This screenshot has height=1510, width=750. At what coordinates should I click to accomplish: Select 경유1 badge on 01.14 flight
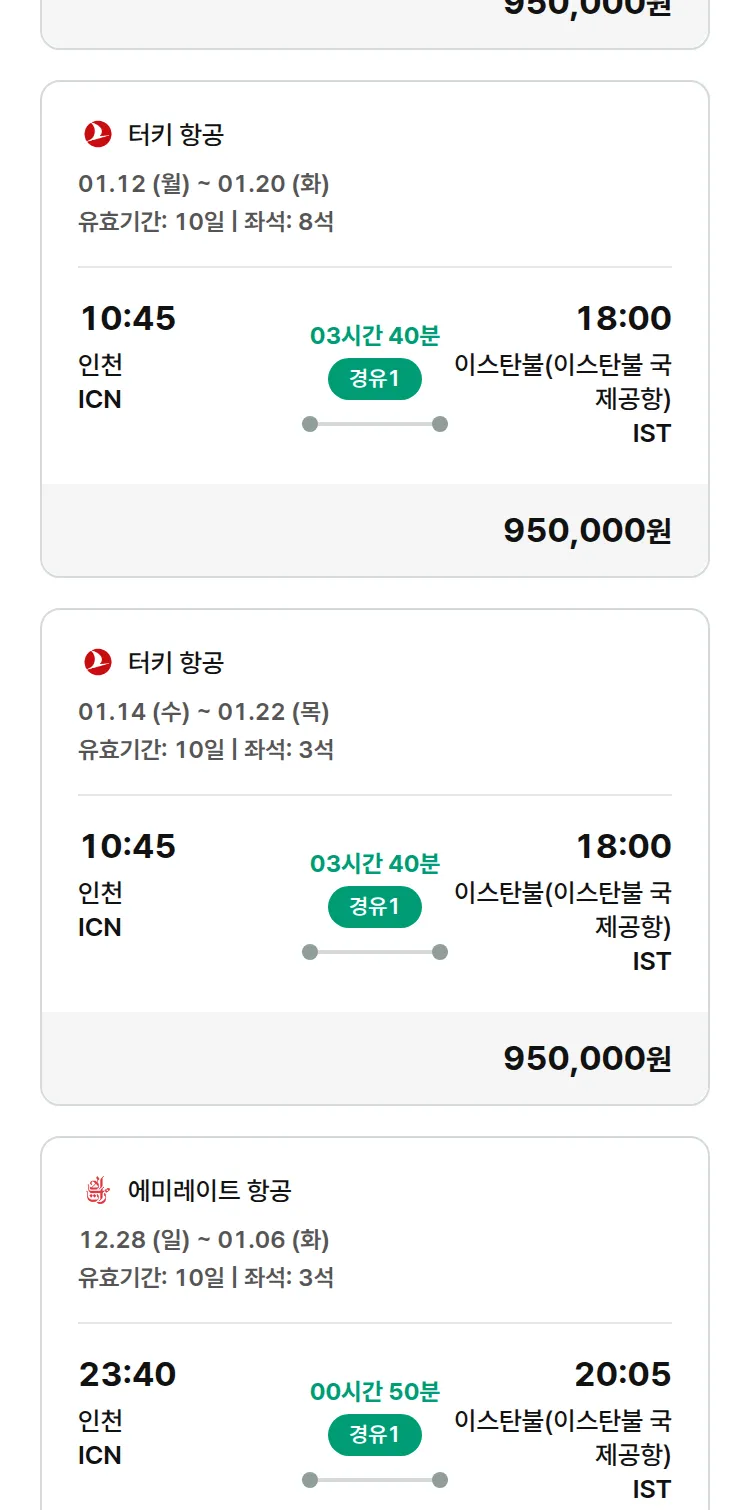375,907
